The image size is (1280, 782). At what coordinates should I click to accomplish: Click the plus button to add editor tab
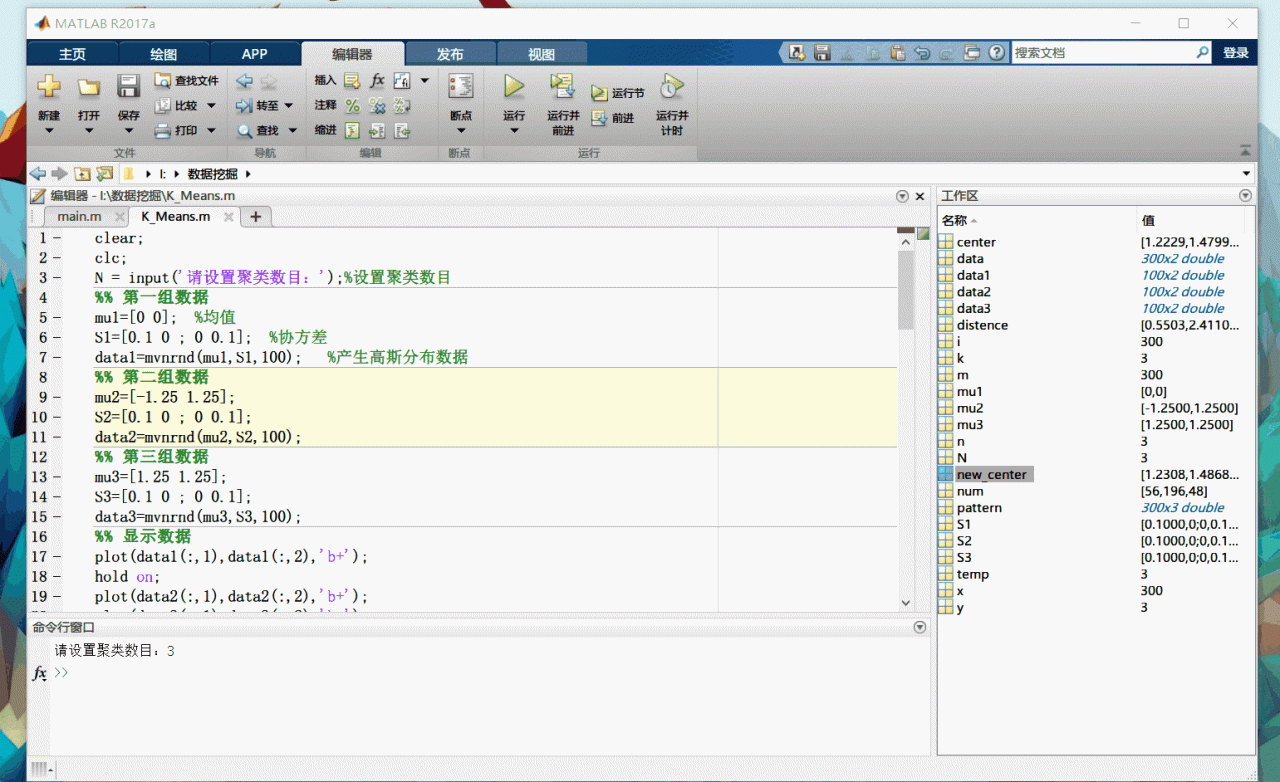255,216
